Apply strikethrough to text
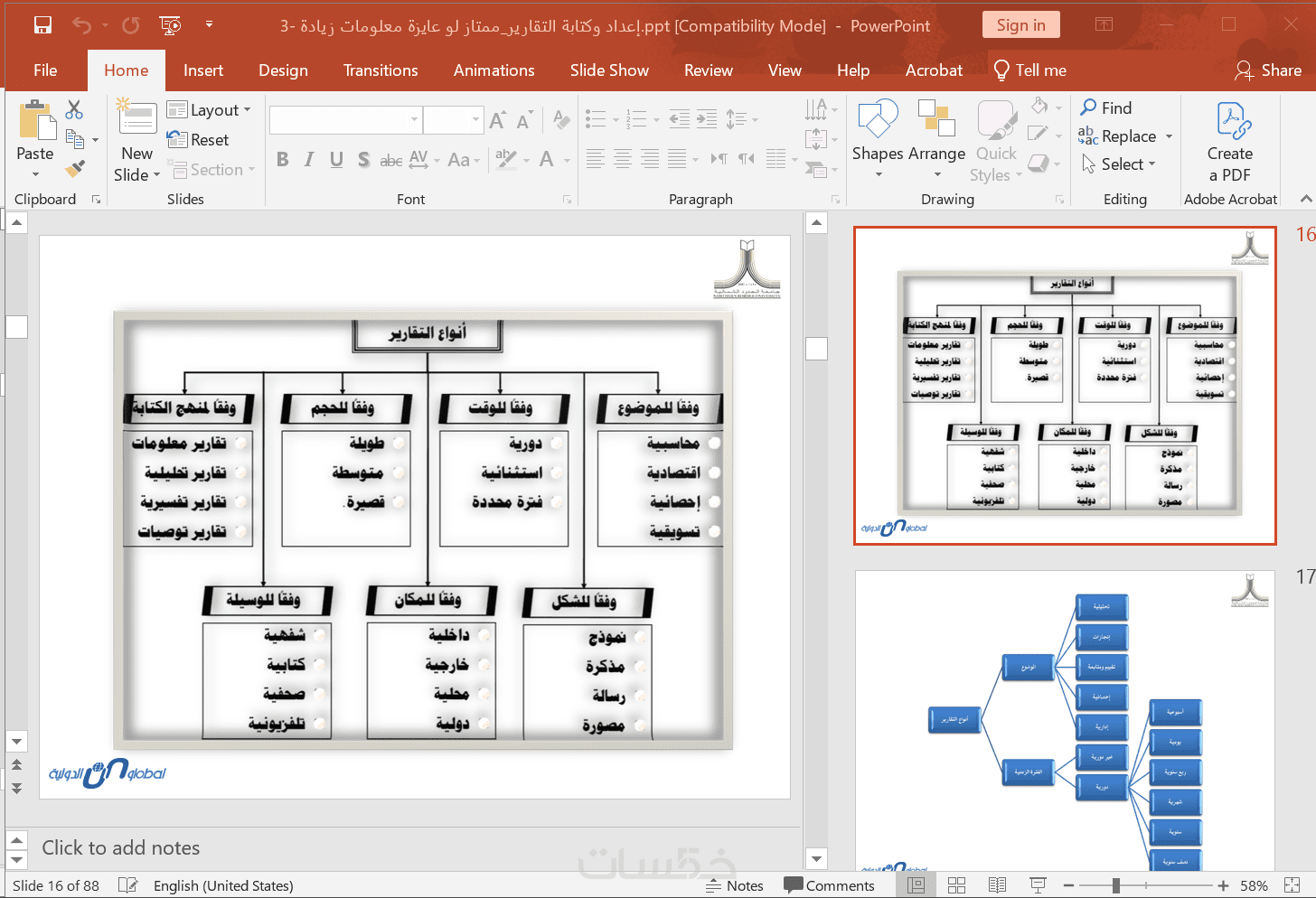This screenshot has width=1316, height=898. (390, 160)
